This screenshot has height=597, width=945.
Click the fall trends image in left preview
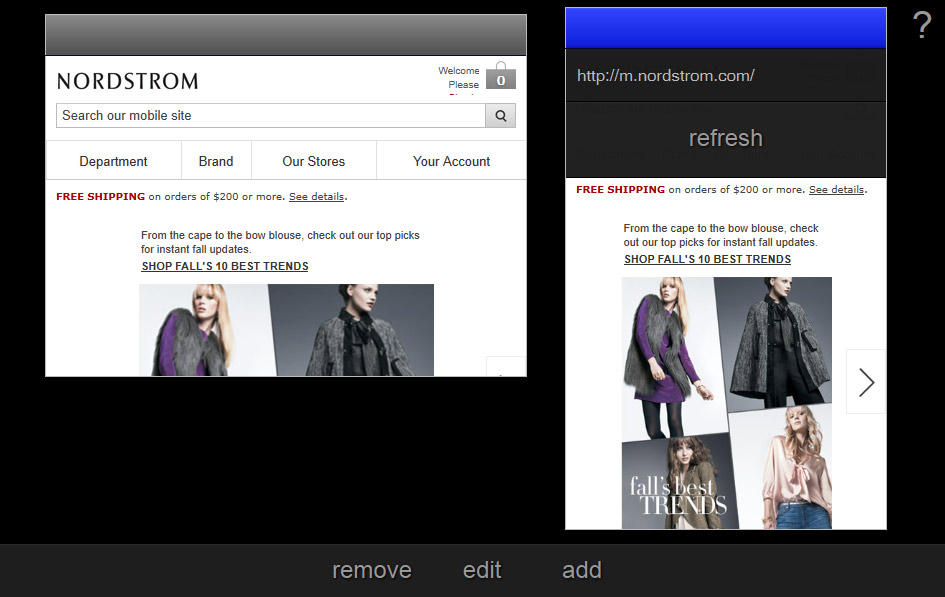click(x=286, y=330)
